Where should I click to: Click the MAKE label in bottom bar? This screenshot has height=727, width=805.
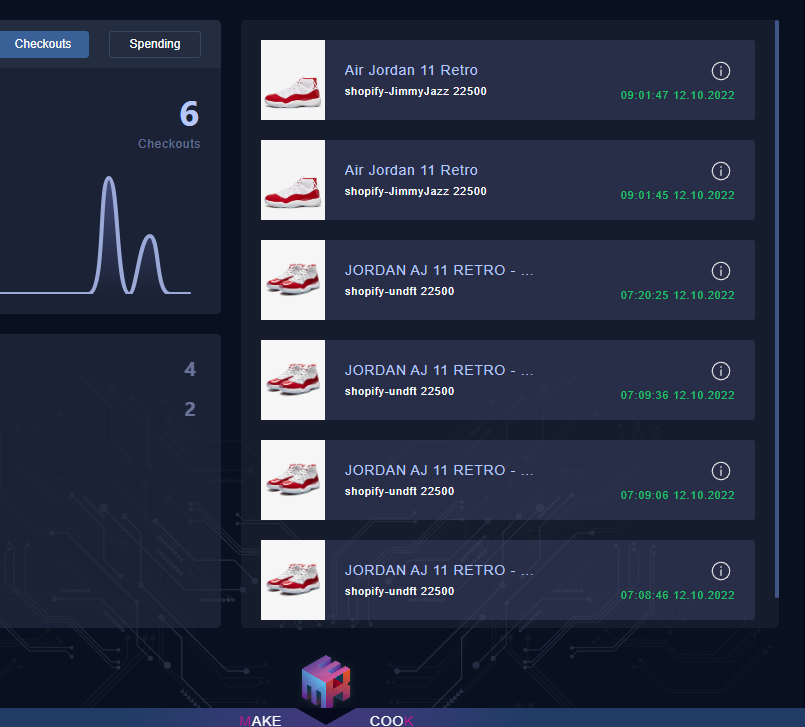[260, 720]
